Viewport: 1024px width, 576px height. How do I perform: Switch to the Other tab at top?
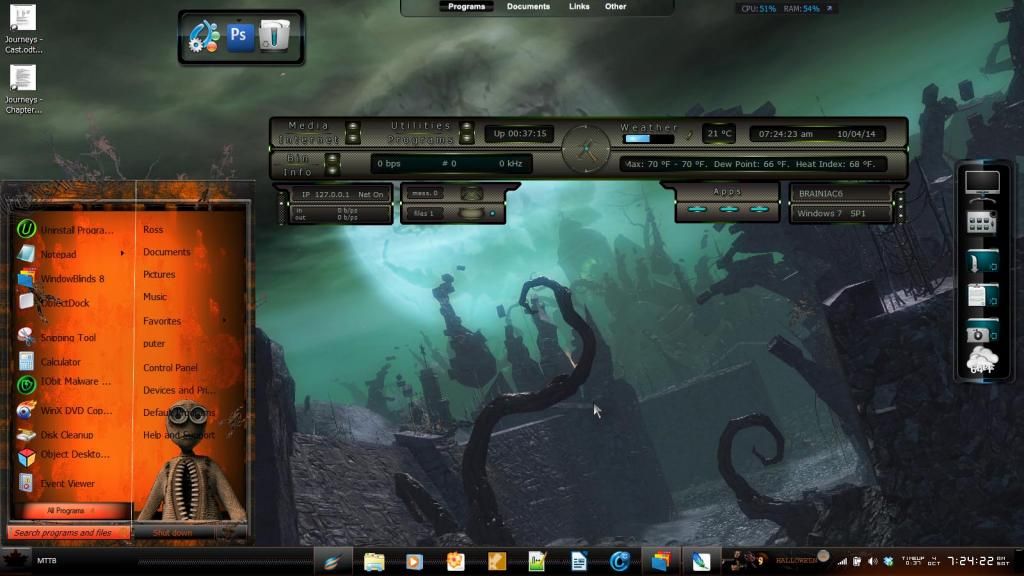(x=615, y=7)
